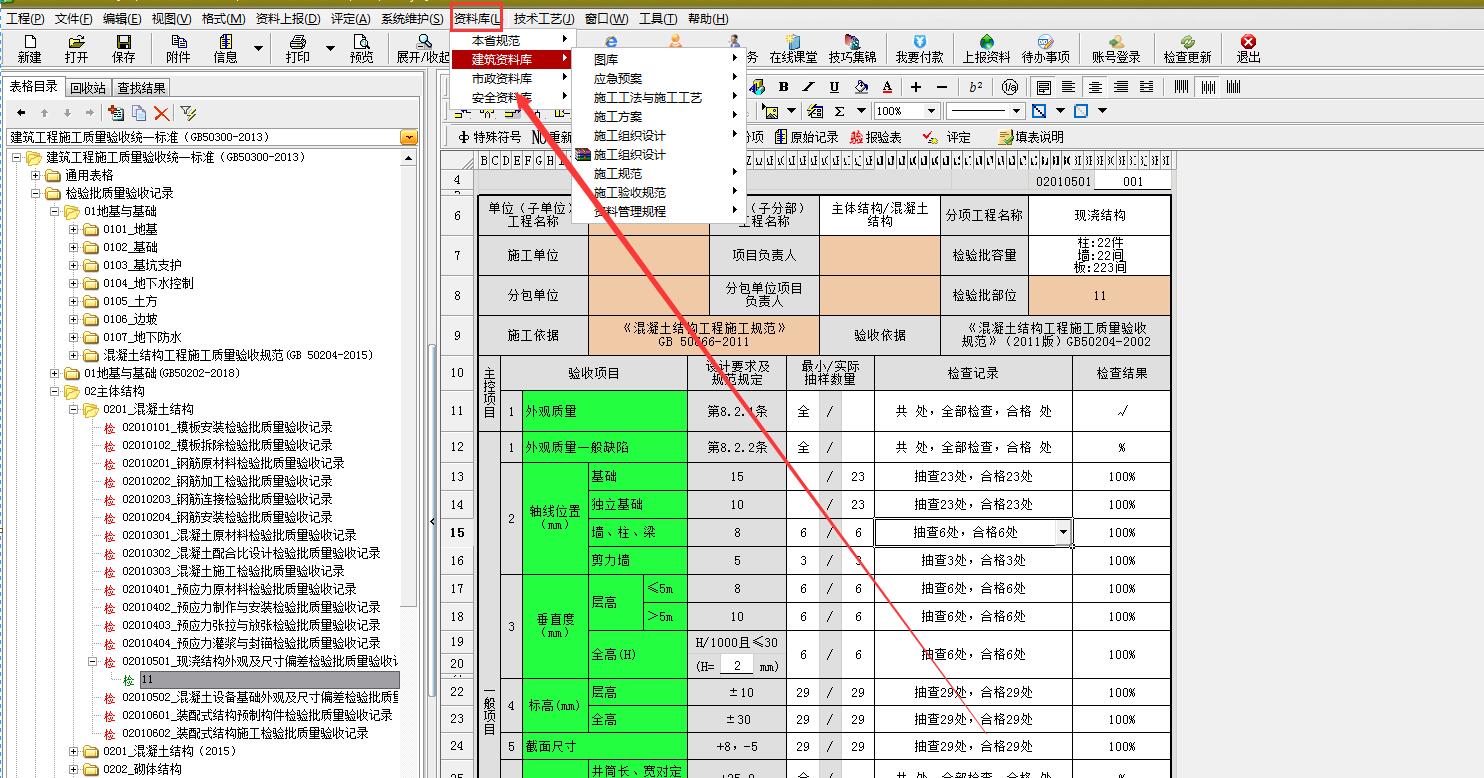Click the fill color paint bucket icon
Image resolution: width=1484 pixels, height=778 pixels.
coord(862,87)
